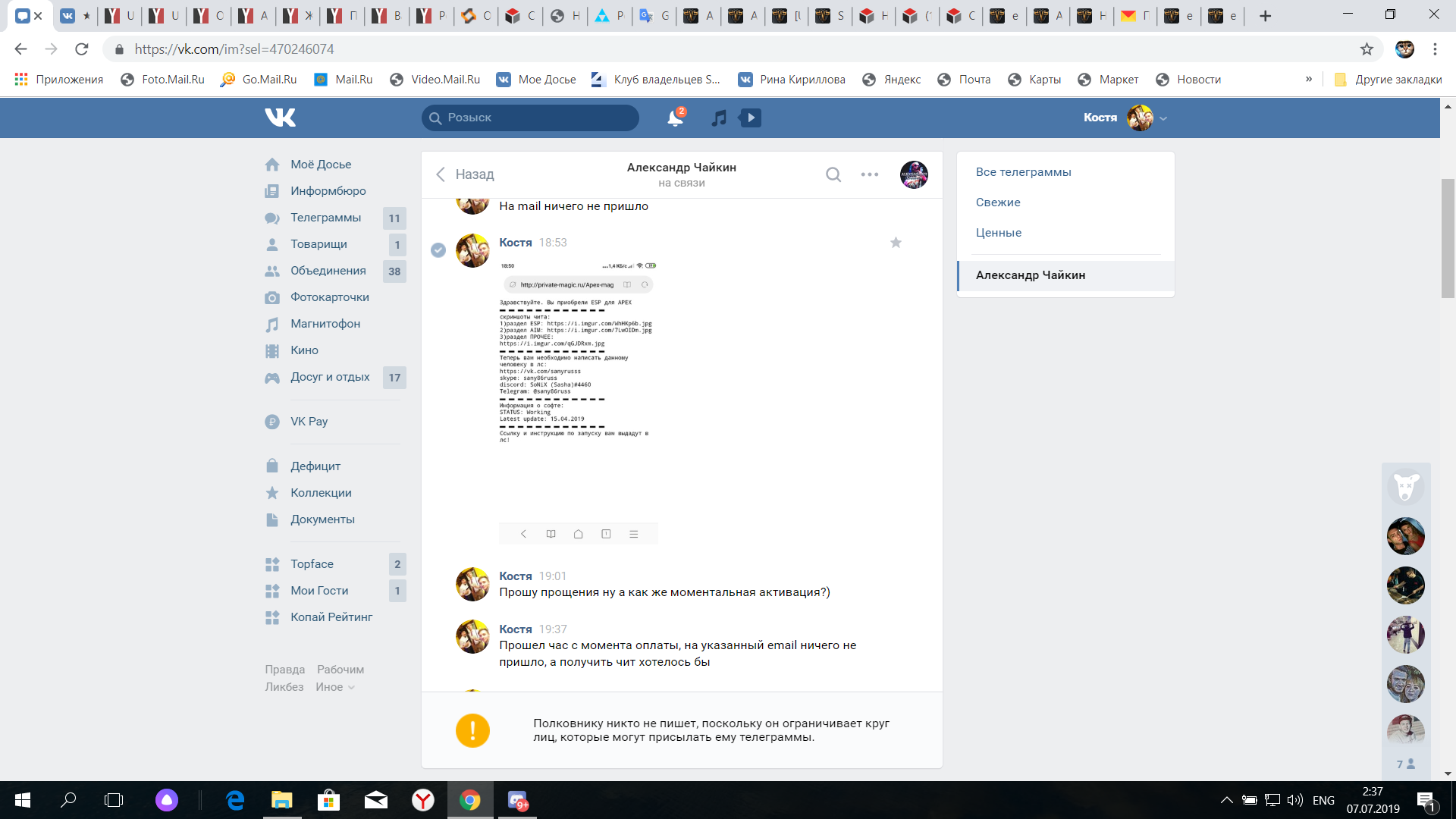The image size is (1456, 819).
Task: Expand the Костя profile dropdown arrow
Action: (1163, 118)
